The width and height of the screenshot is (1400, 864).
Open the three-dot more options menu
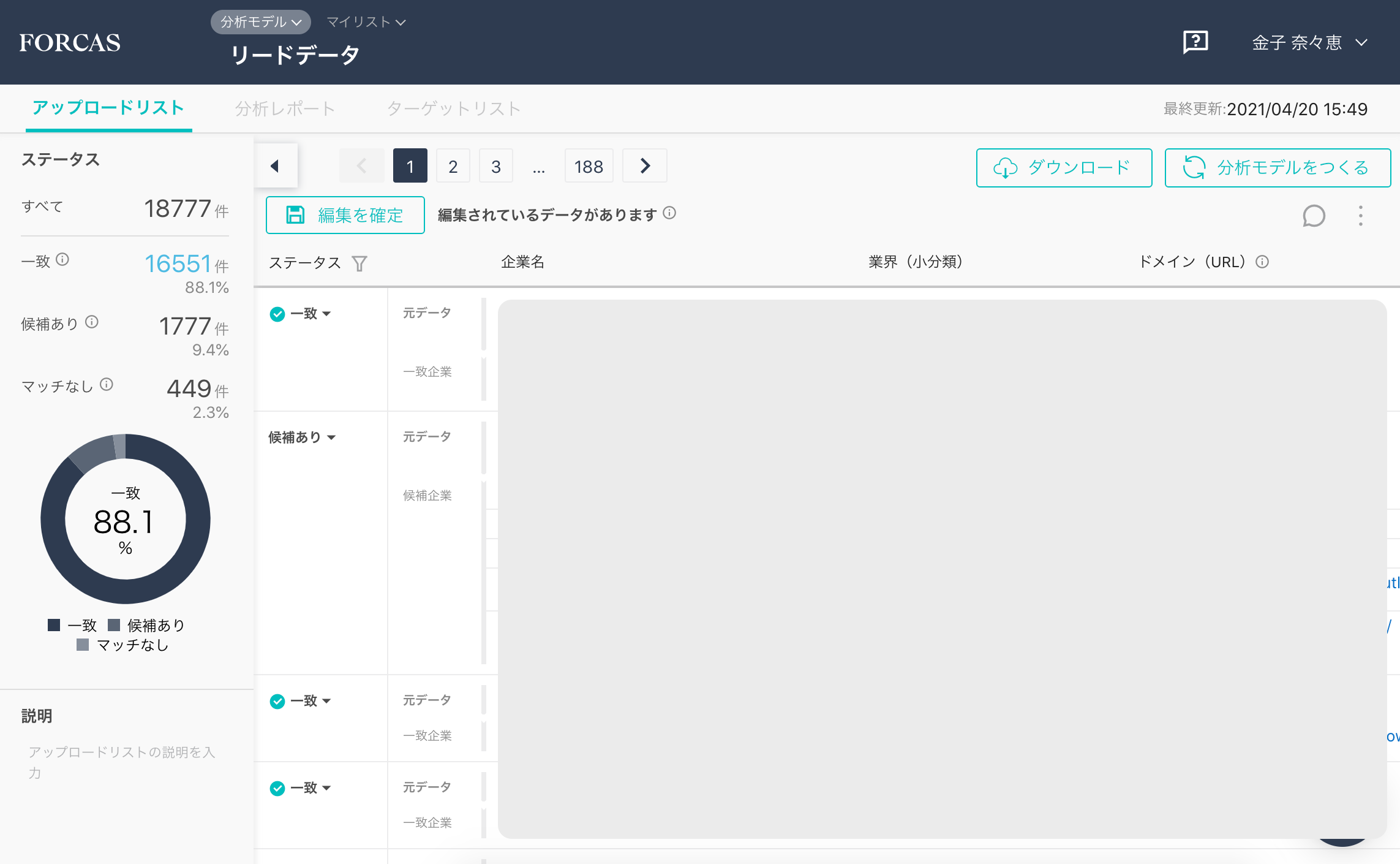[1361, 216]
